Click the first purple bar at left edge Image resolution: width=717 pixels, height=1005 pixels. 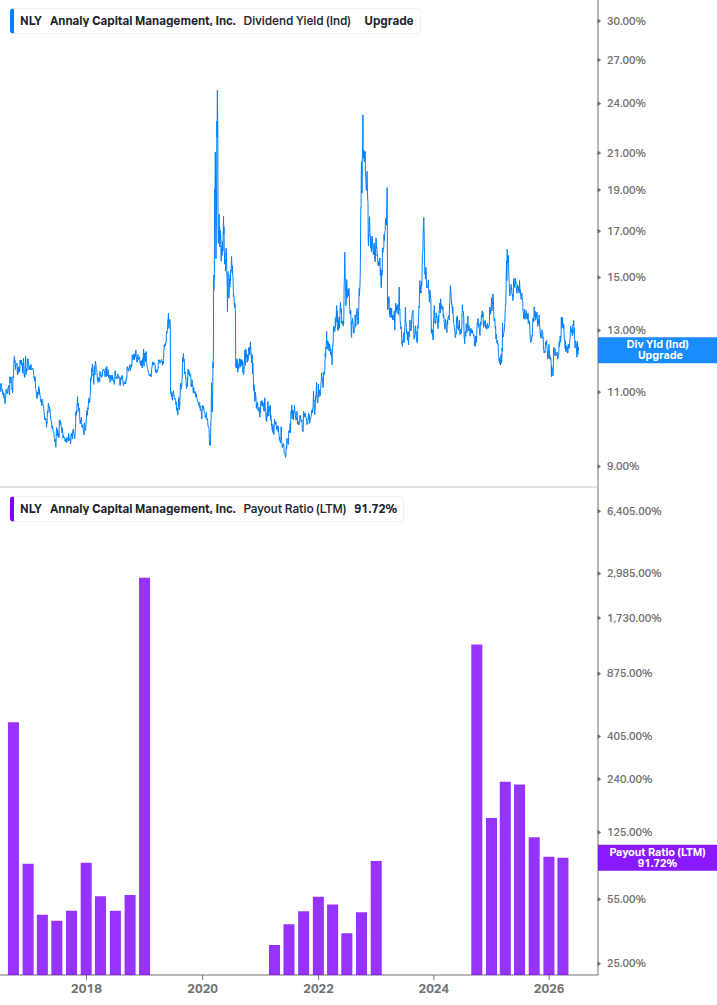[13, 849]
